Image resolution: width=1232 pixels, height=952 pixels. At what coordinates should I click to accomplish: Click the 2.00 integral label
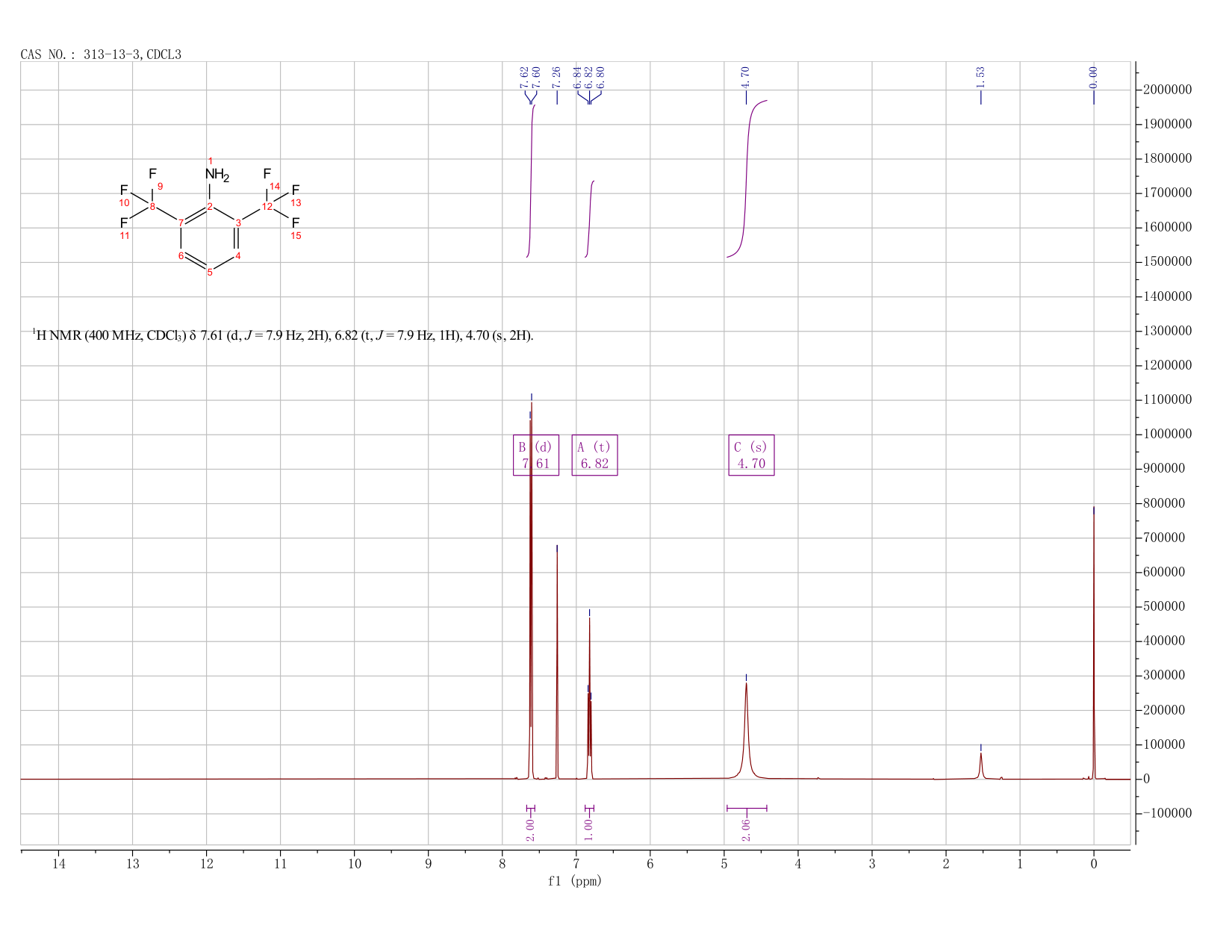coord(530,830)
